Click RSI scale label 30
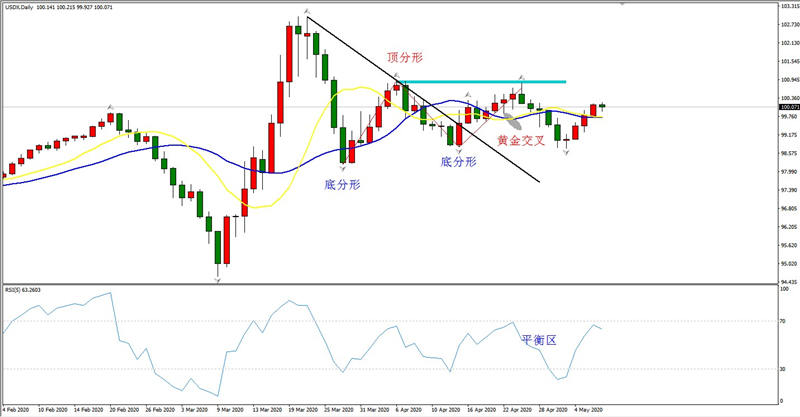Screen dimensions: 800x417 click(x=783, y=369)
